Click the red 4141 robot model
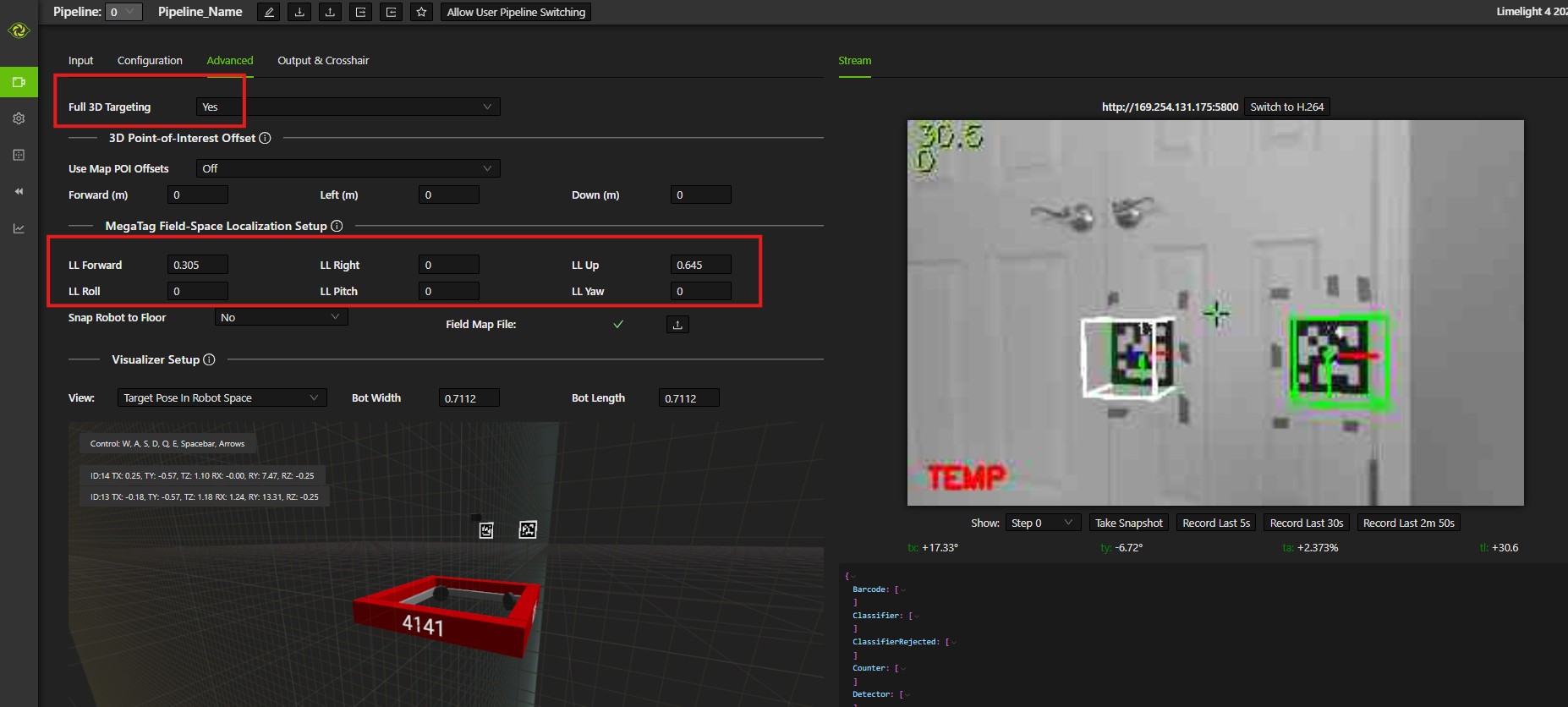 446,616
